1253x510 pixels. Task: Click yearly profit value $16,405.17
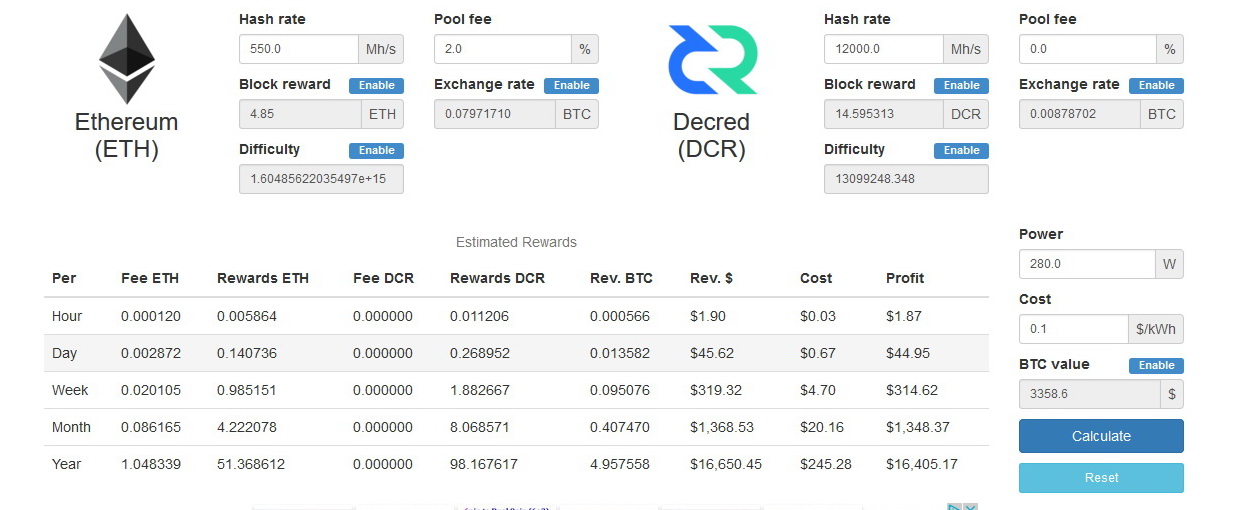pos(922,464)
